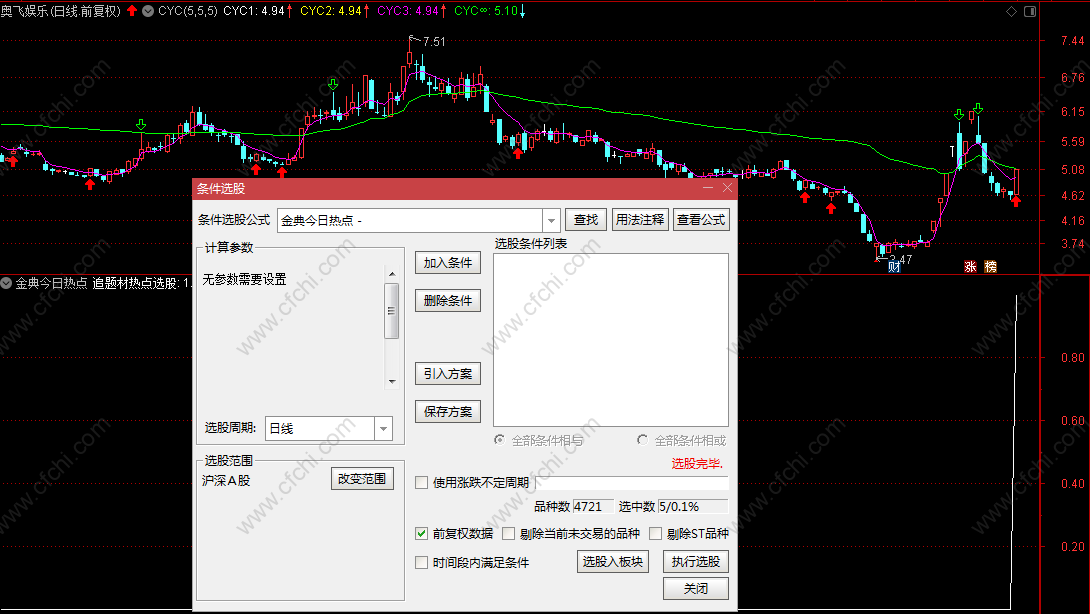Image resolution: width=1090 pixels, height=614 pixels.
Task: Select the 全部条件相与 radio button
Action: [499, 440]
